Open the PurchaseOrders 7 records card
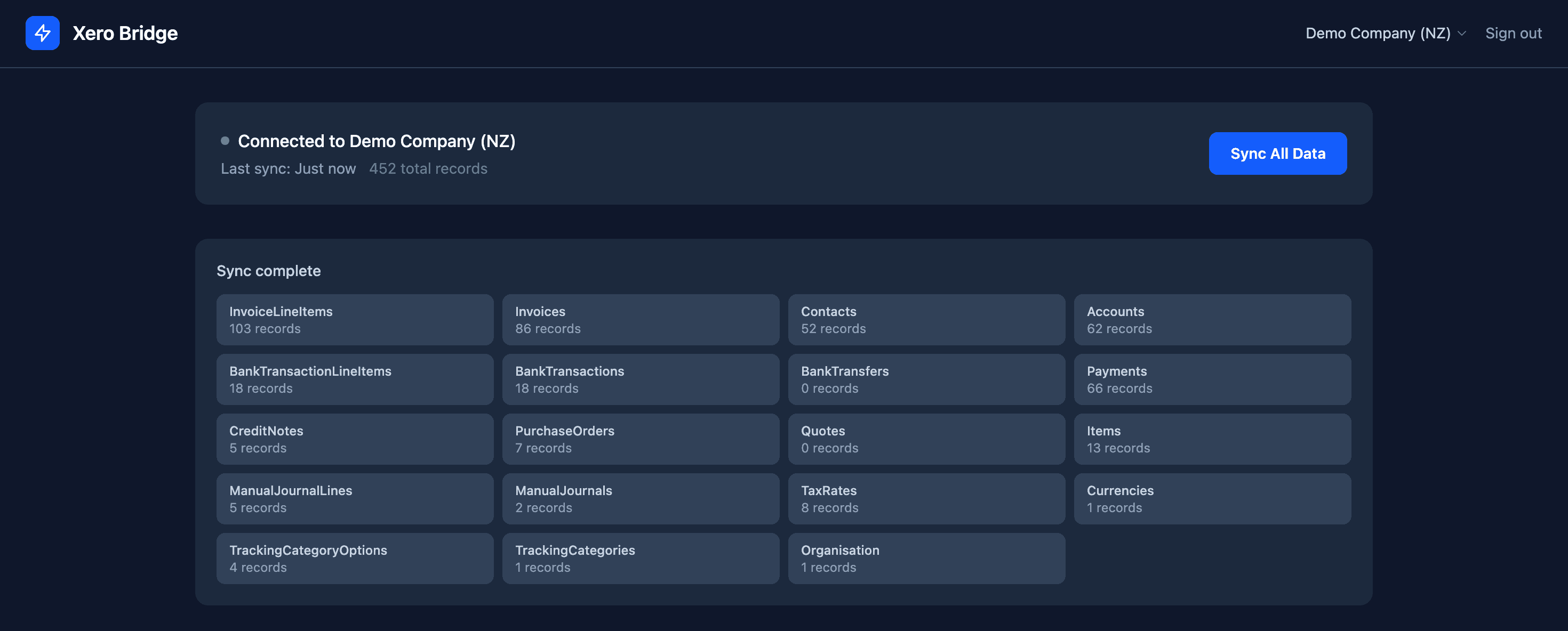Image resolution: width=1568 pixels, height=631 pixels. pyautogui.click(x=641, y=439)
